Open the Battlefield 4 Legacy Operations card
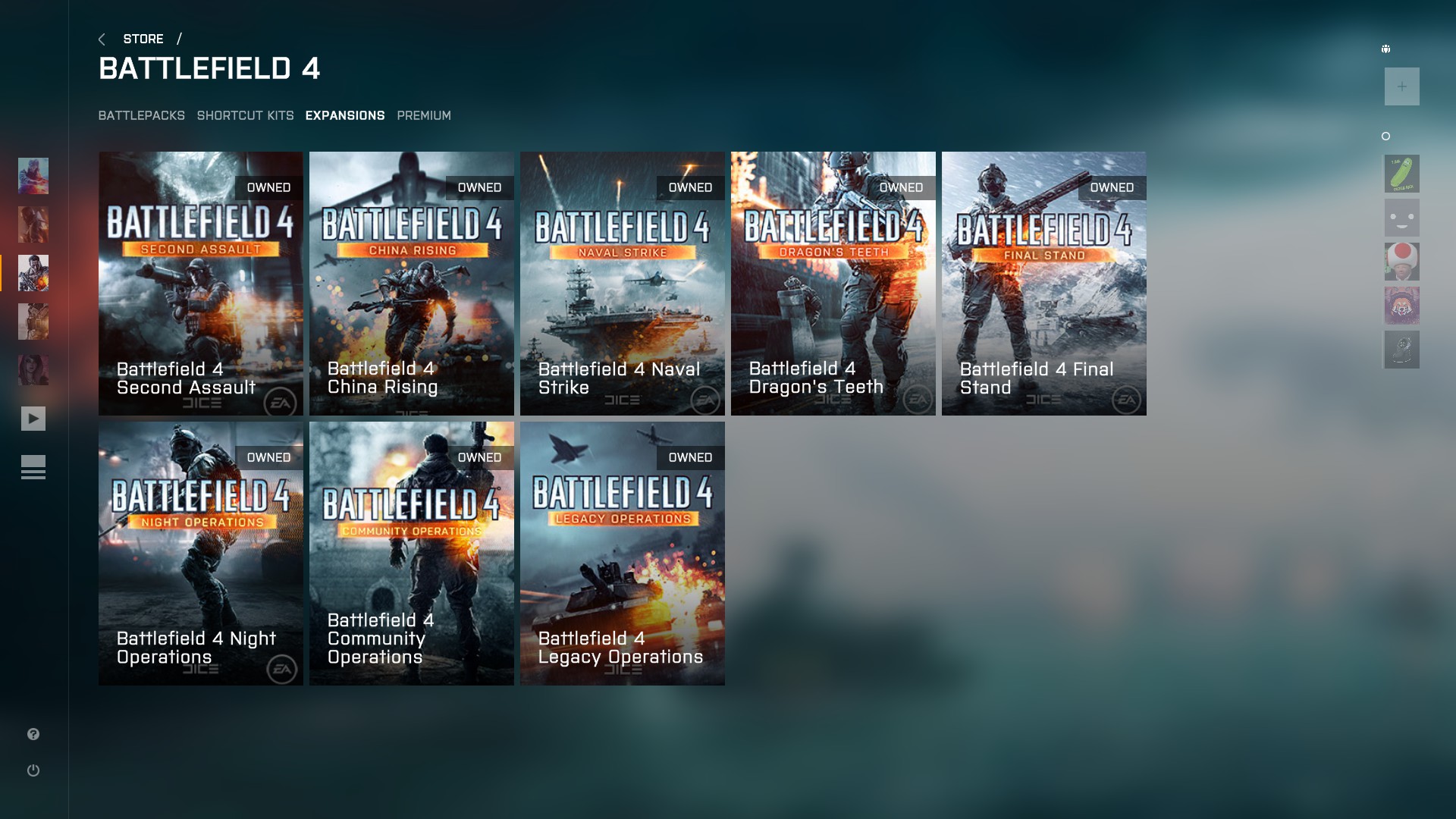The image size is (1456, 819). coord(623,554)
